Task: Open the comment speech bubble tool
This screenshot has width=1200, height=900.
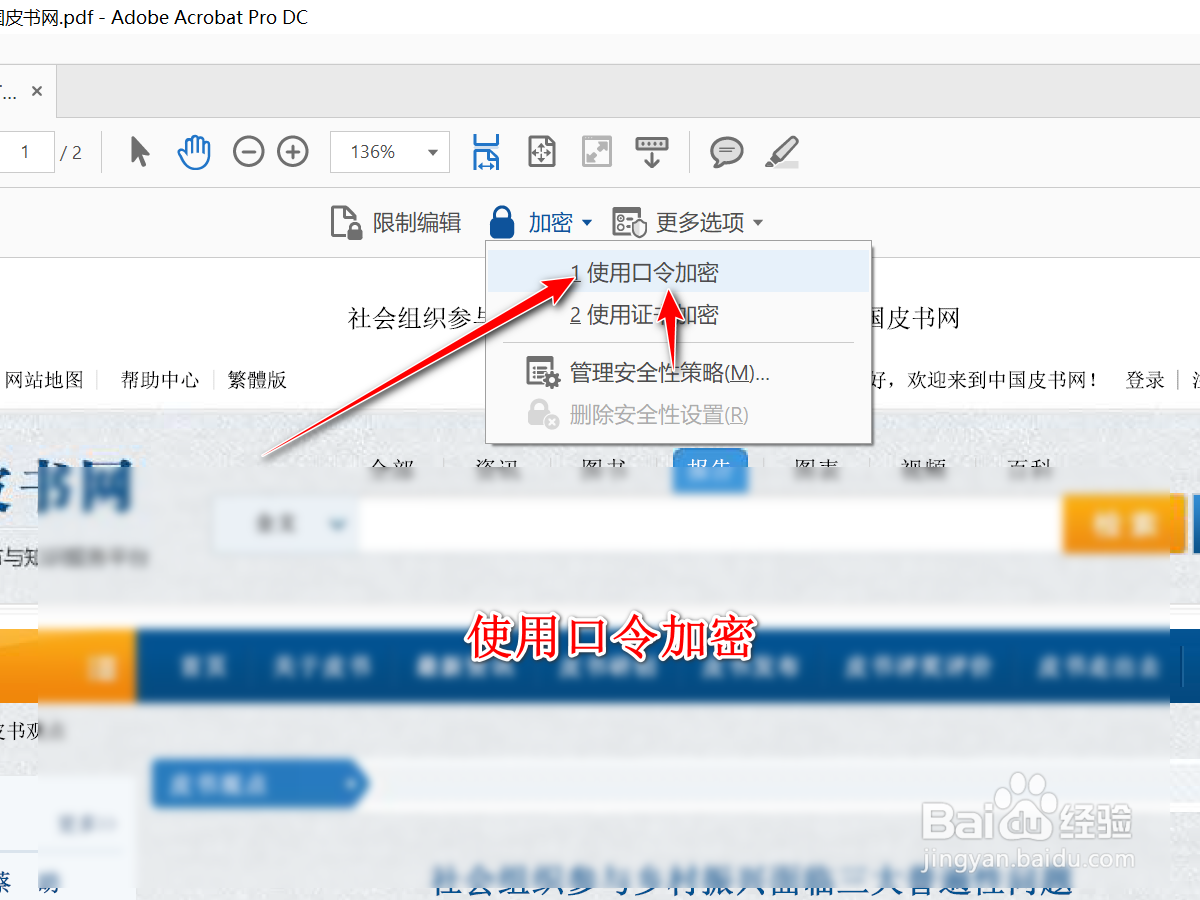Action: (726, 151)
